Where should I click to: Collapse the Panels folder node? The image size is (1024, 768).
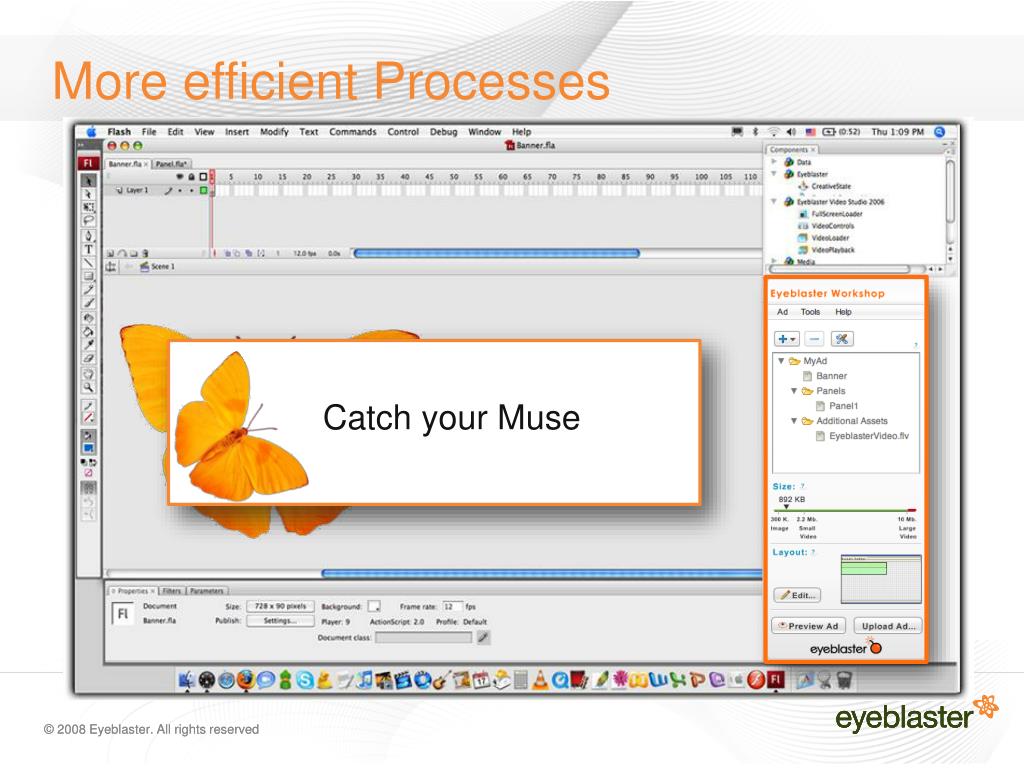click(x=793, y=391)
